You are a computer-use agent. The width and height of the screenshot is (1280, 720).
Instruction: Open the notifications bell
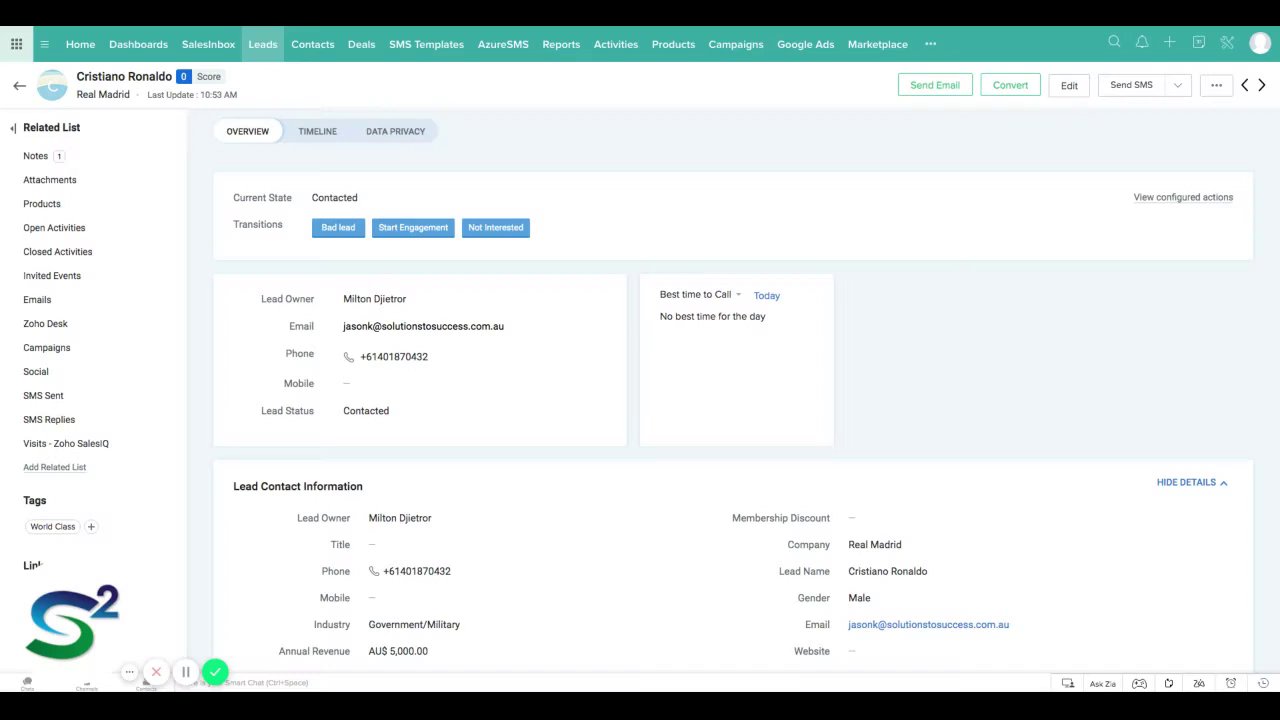point(1142,42)
